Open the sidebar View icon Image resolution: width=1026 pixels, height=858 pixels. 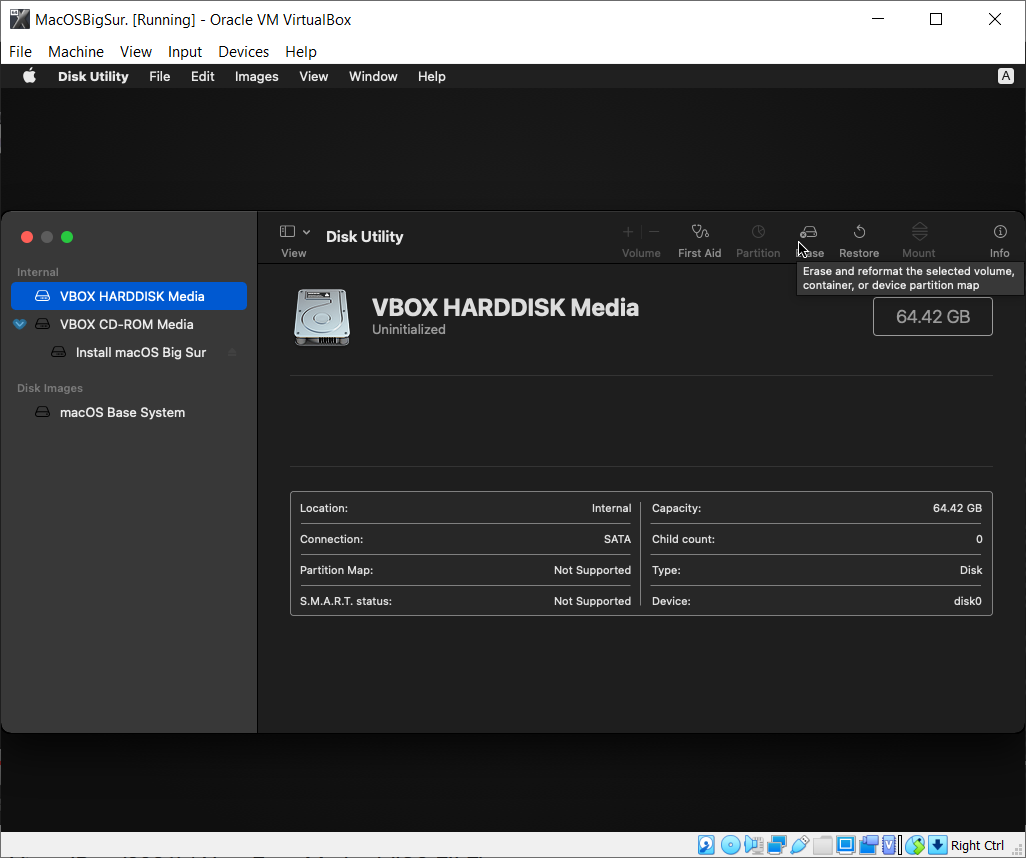coord(287,232)
